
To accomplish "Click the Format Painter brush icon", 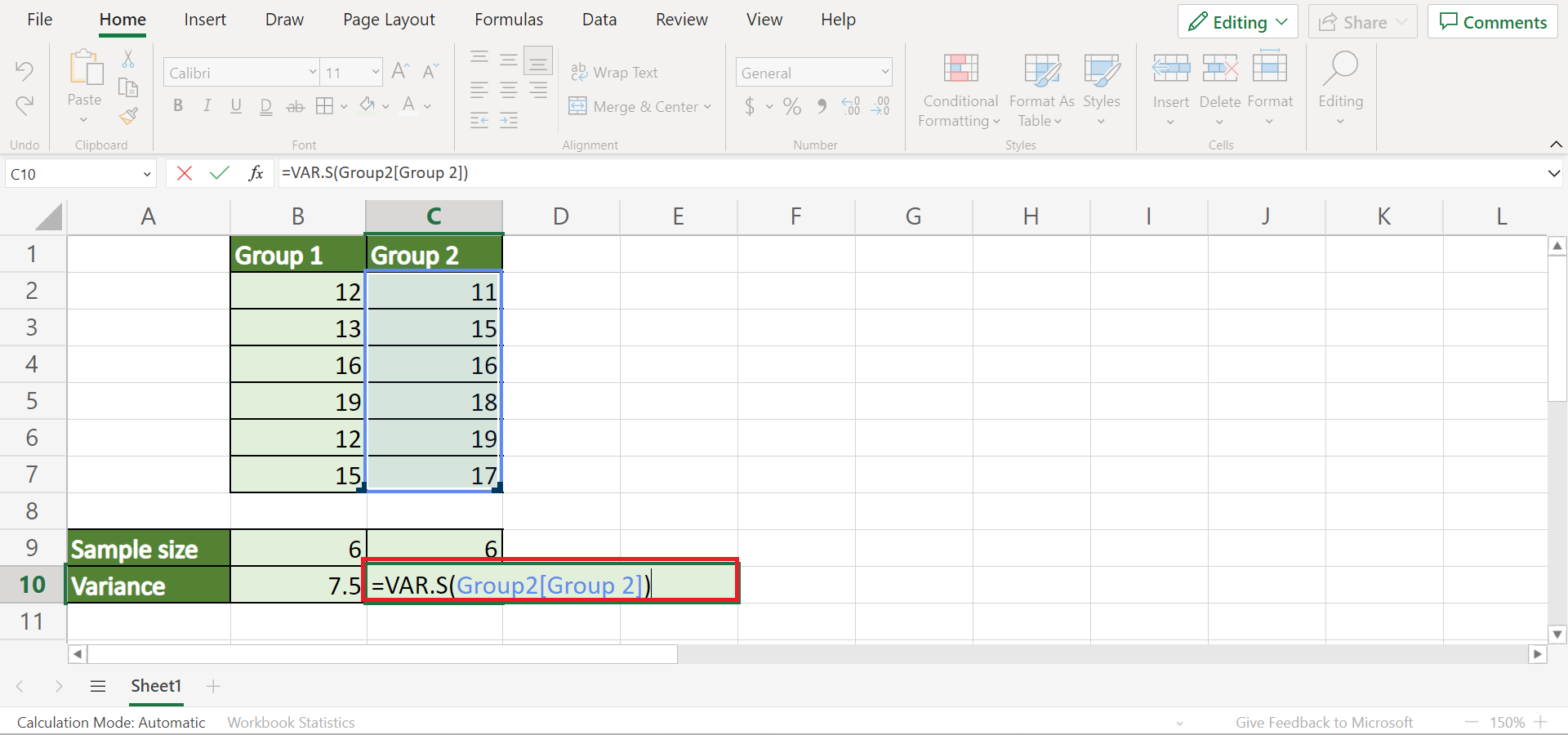I will click(128, 117).
